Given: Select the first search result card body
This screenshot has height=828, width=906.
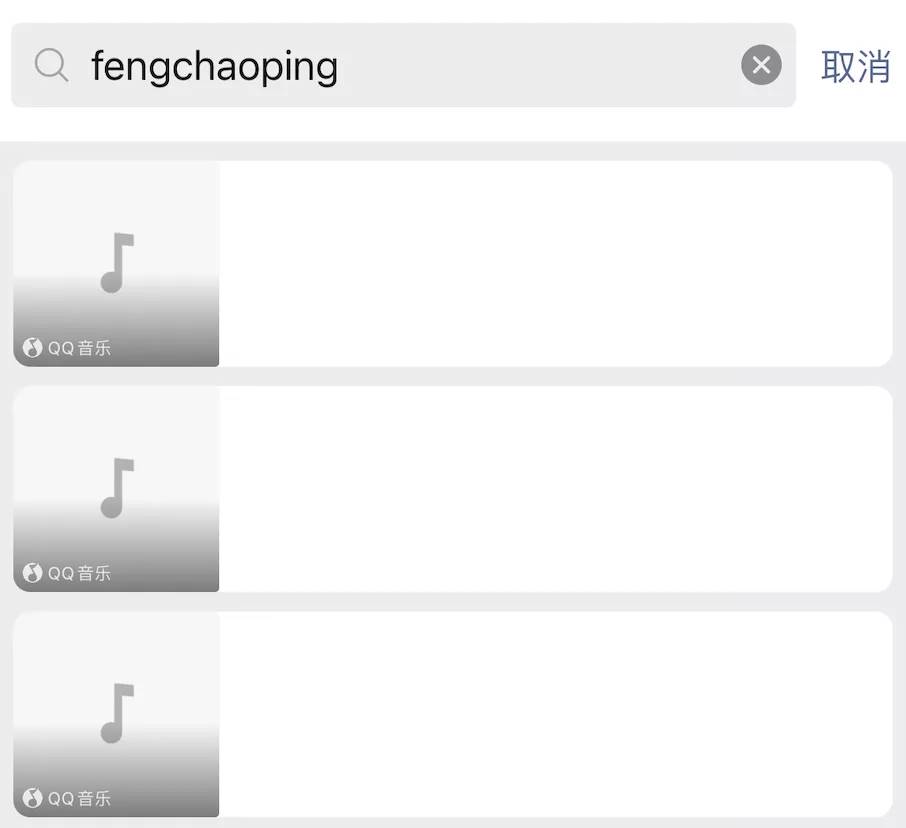Looking at the screenshot, I should (556, 263).
